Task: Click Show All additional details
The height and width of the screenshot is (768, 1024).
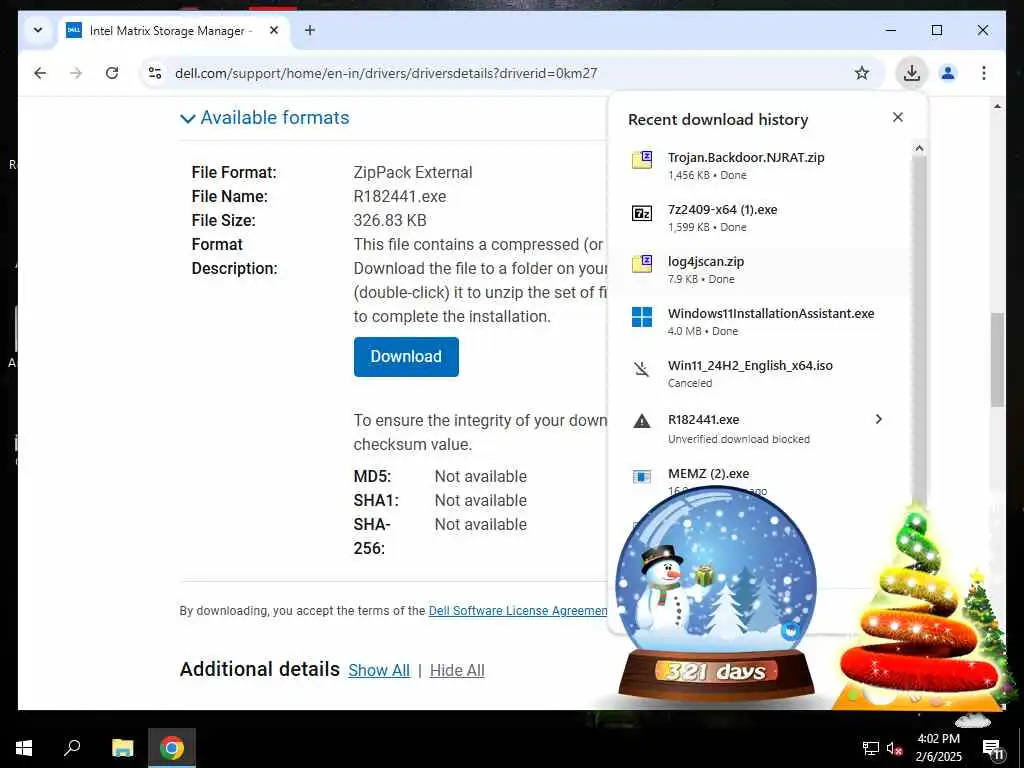Action: pos(379,670)
